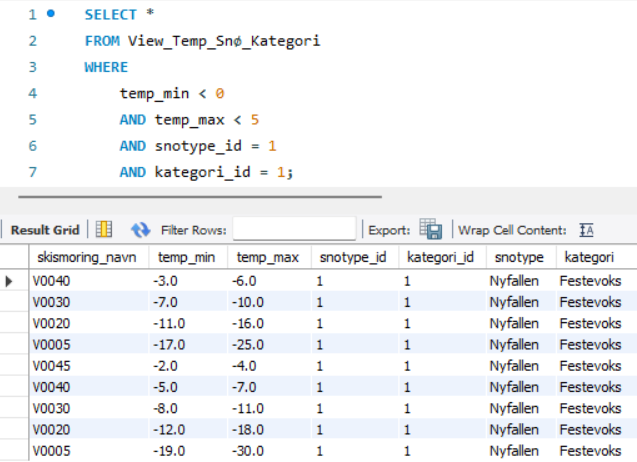Select temp_min cell -5.0
Image resolution: width=637 pixels, height=462 pixels.
click(x=188, y=387)
